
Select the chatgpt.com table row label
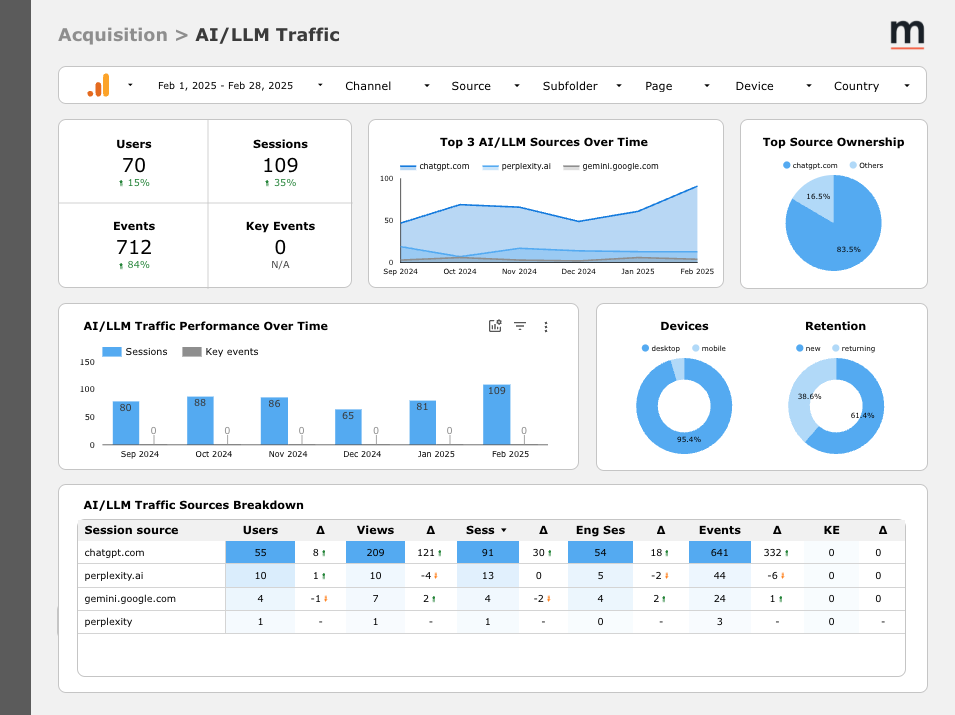click(x=115, y=552)
